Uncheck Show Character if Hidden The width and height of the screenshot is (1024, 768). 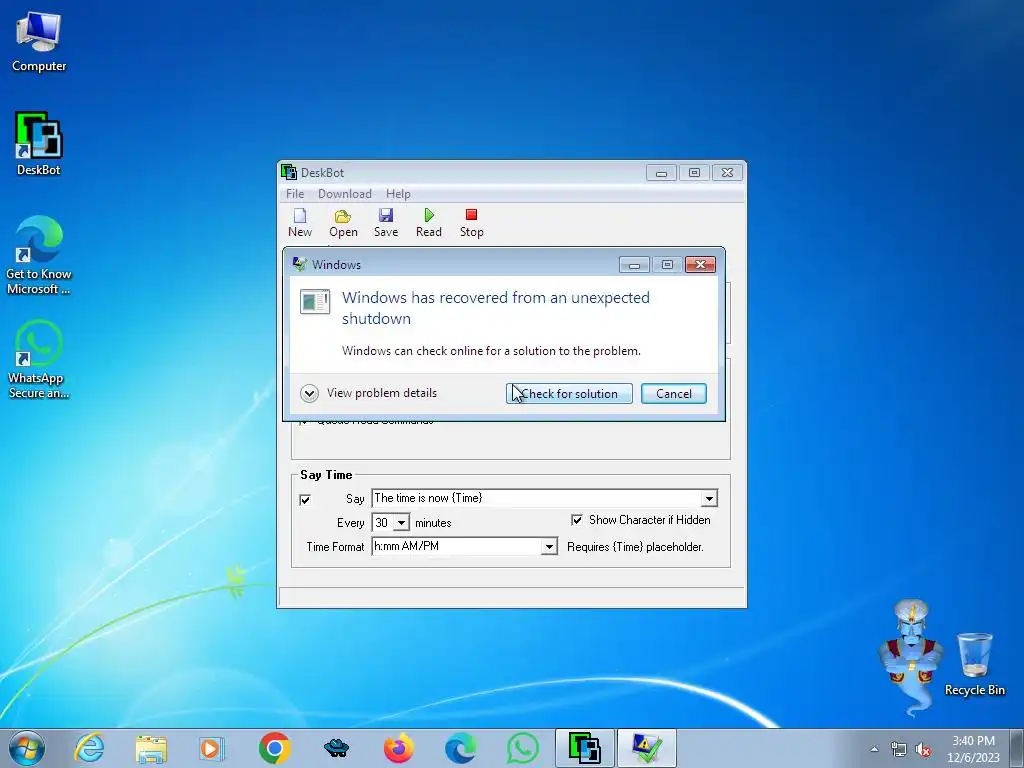click(577, 520)
